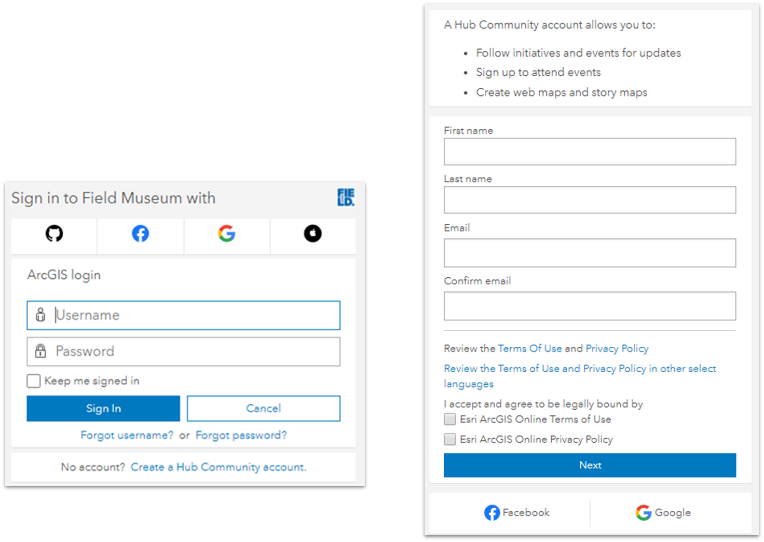Click the padlock icon in Password field

coord(40,351)
